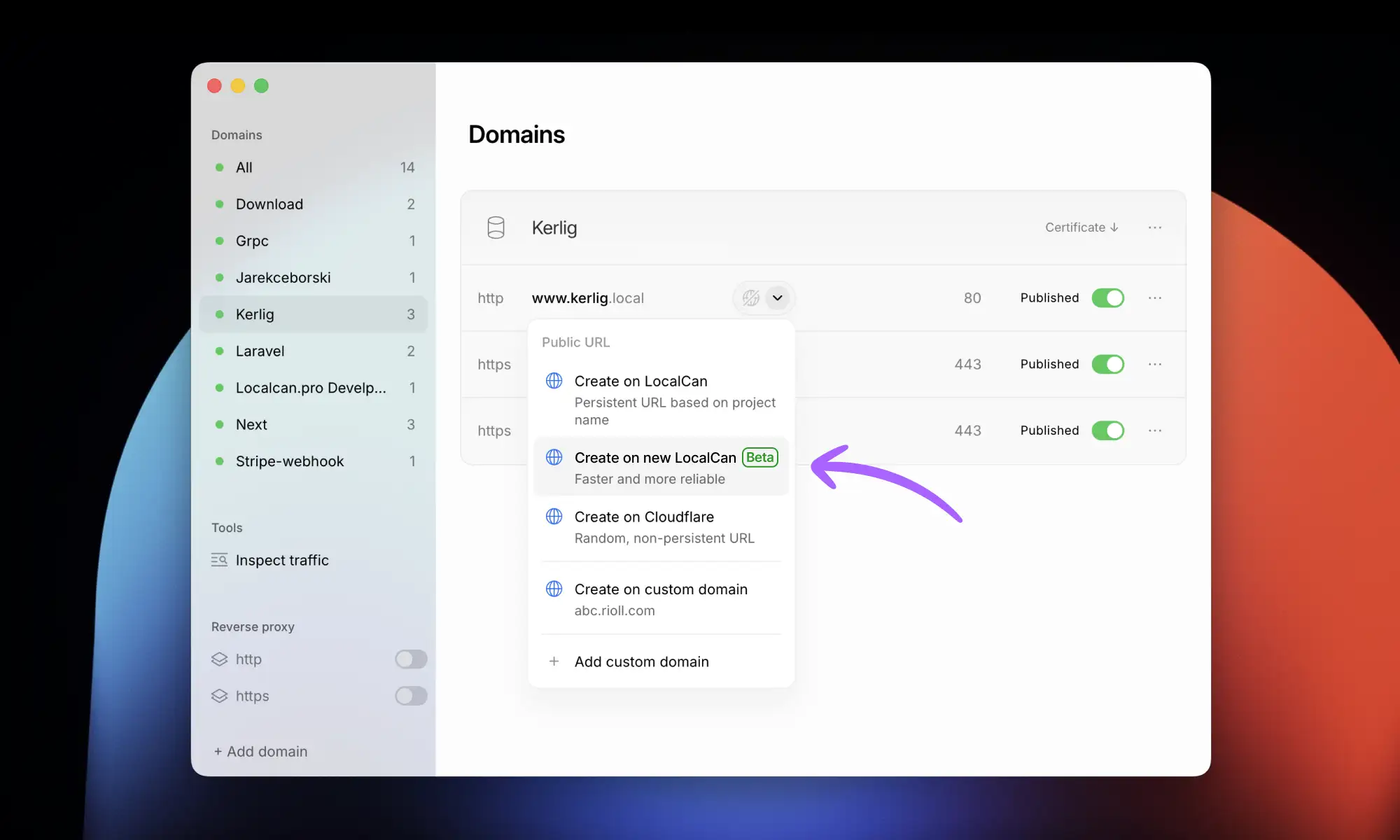Choose Create on LocalCan option
The width and height of the screenshot is (1400, 840).
[x=661, y=400]
